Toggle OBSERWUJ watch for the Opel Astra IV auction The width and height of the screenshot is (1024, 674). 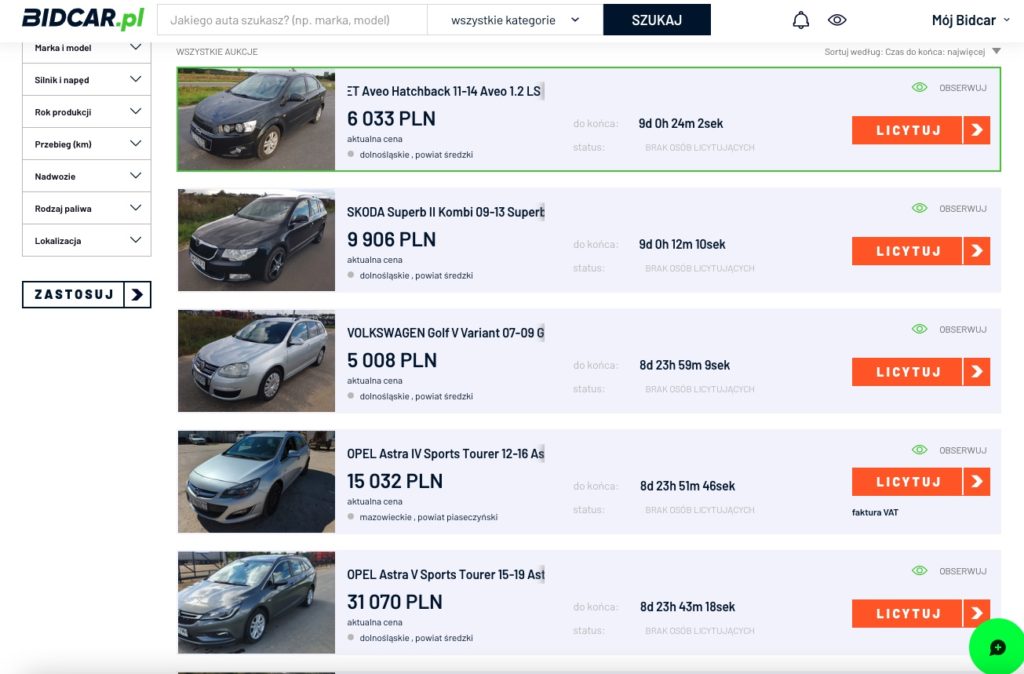tap(950, 450)
